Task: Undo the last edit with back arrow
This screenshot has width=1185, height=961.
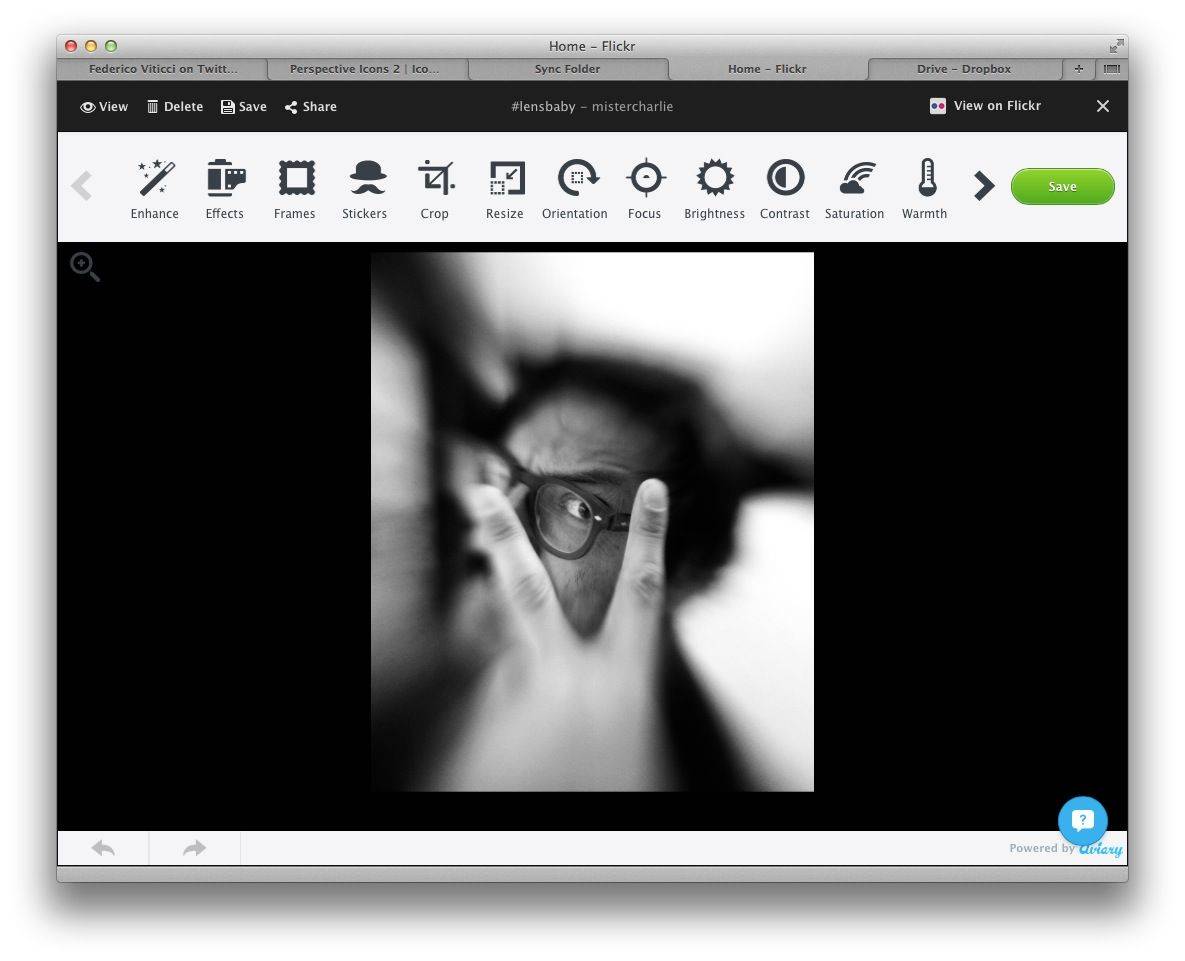Action: tap(103, 848)
